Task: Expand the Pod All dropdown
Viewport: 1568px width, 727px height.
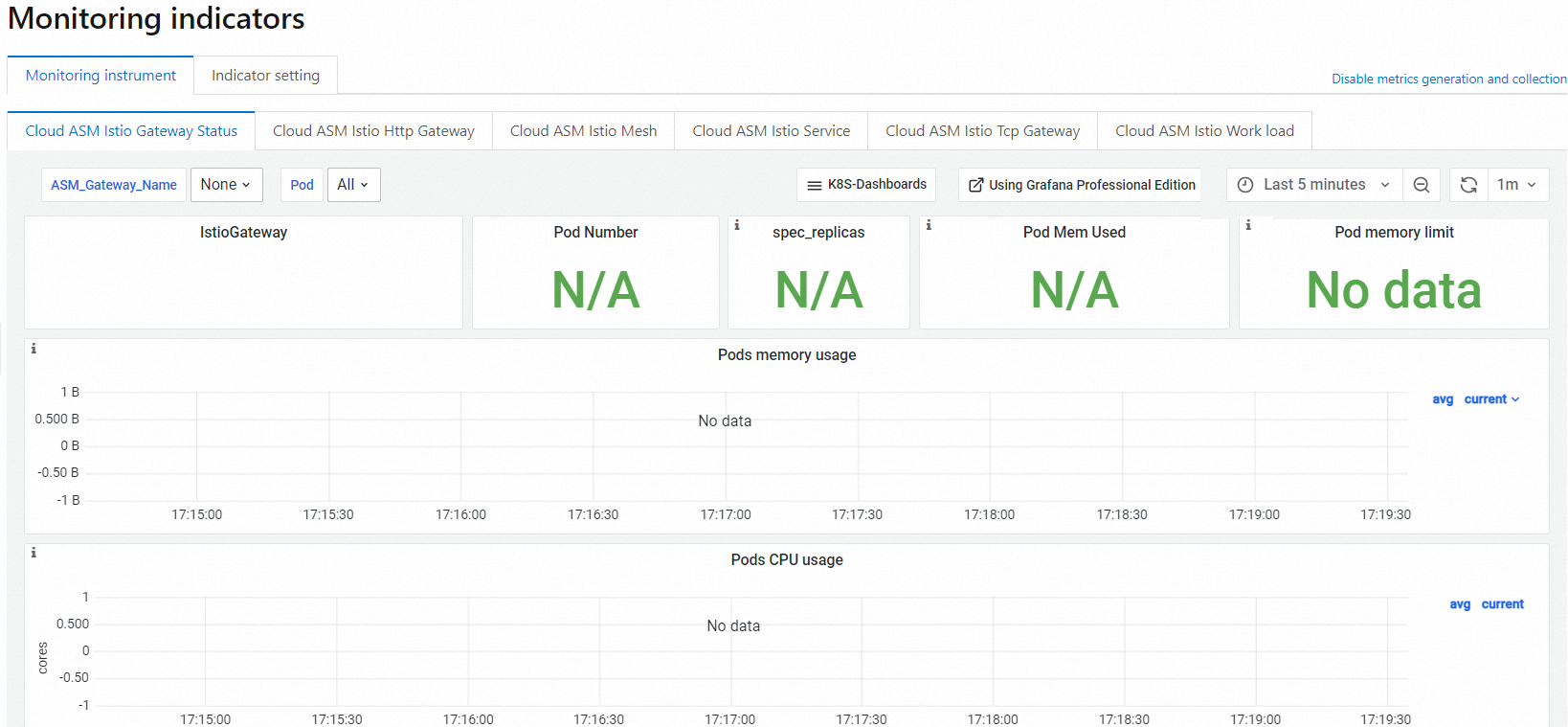Action: [353, 185]
